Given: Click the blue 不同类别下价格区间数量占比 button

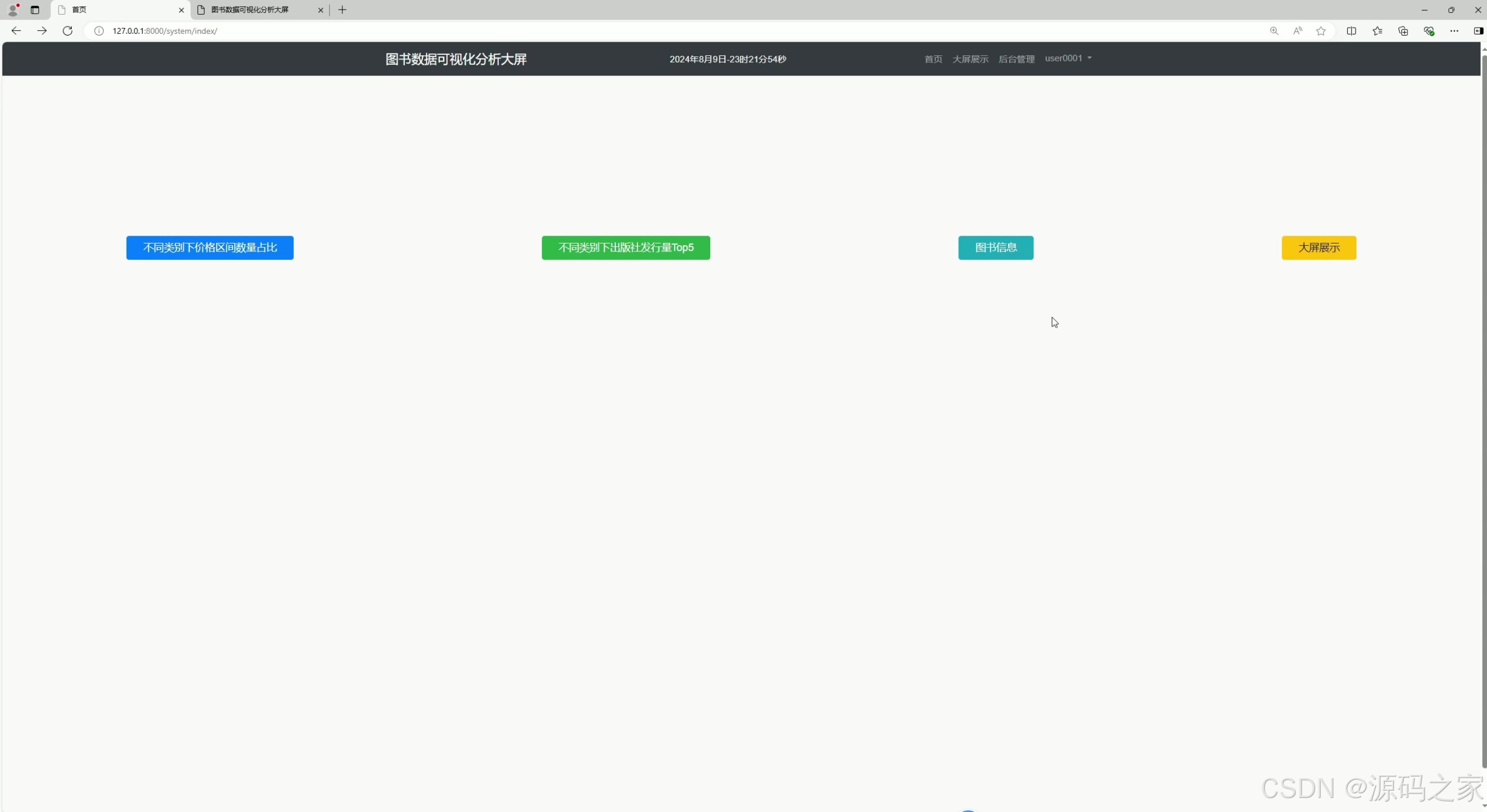Looking at the screenshot, I should [x=209, y=248].
